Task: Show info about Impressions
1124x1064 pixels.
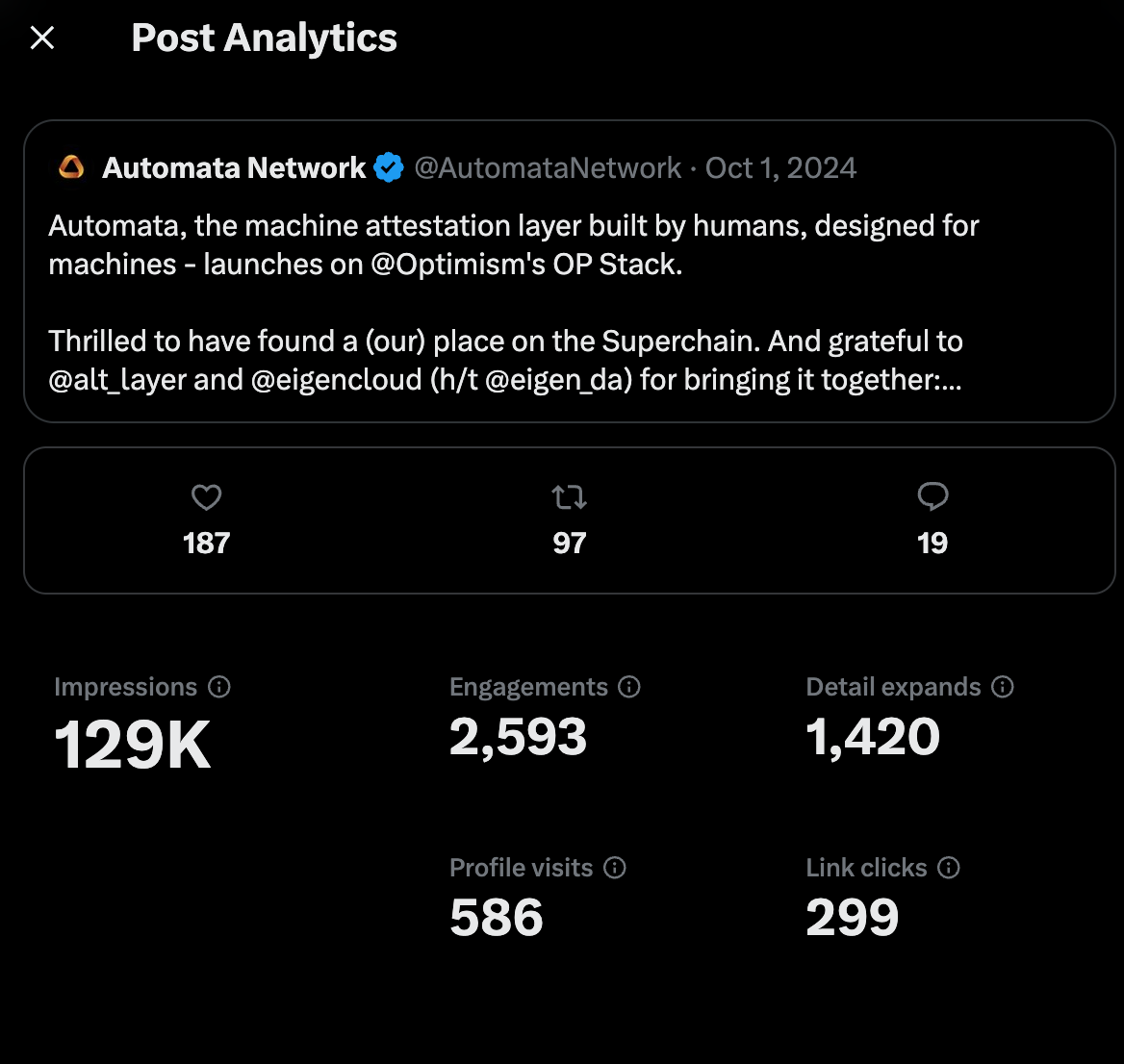Action: 219,687
